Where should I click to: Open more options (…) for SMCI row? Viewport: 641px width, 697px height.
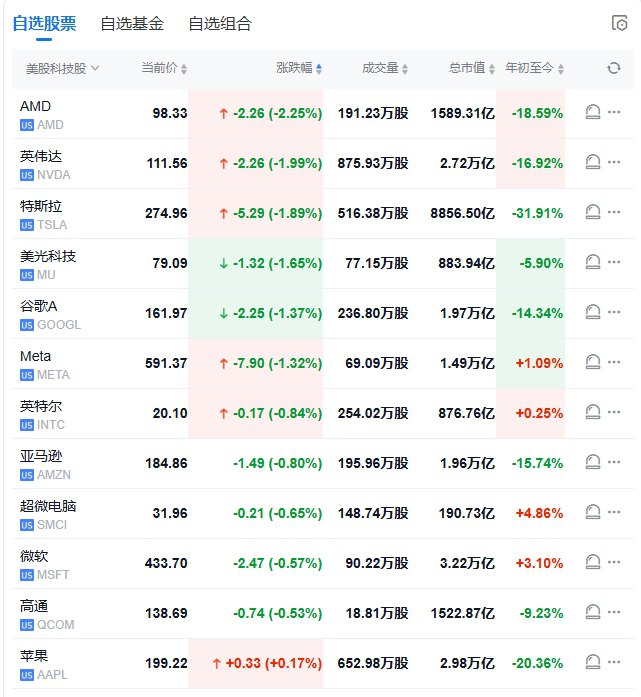pyautogui.click(x=614, y=512)
